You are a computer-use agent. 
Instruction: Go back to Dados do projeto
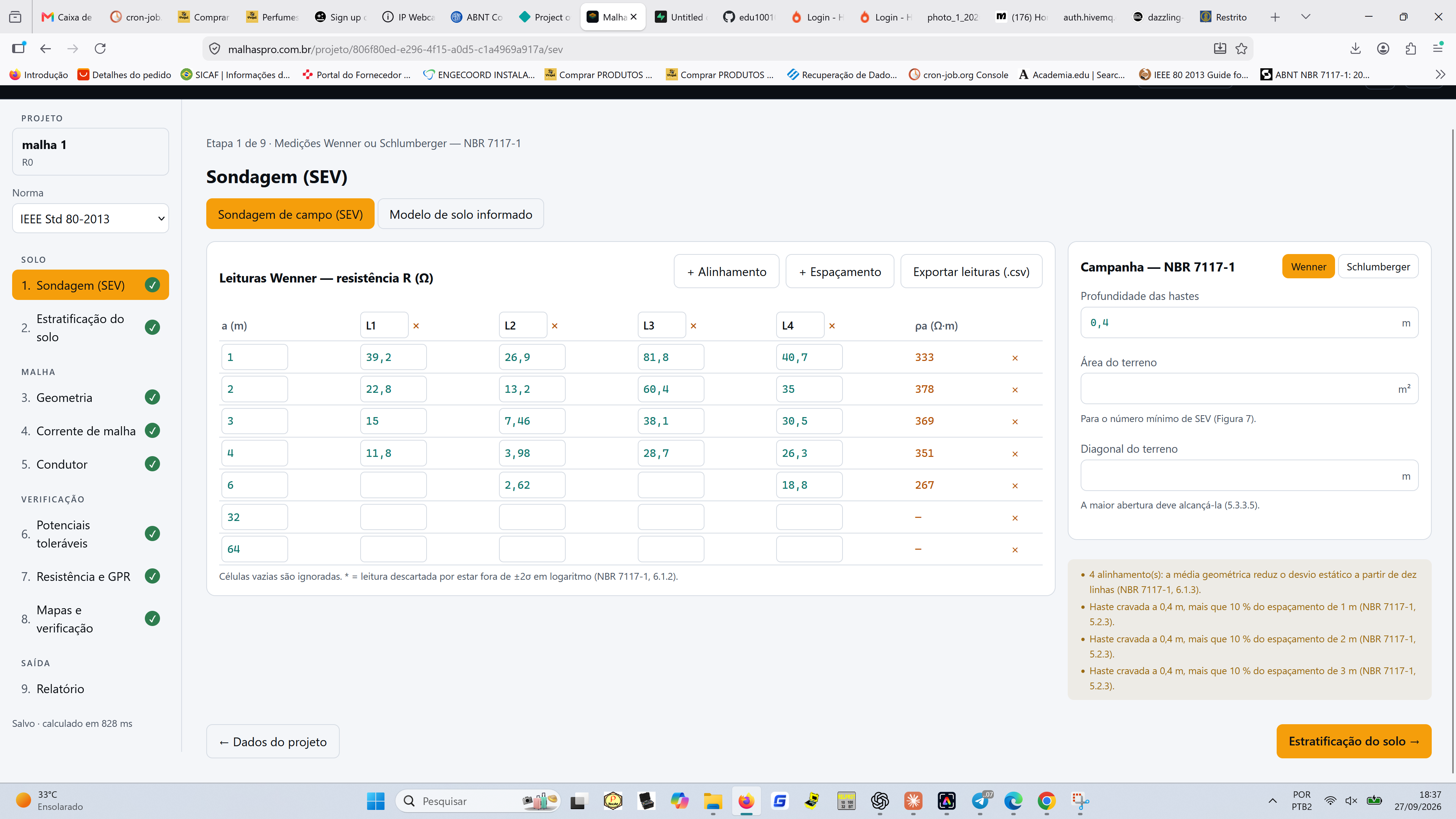click(273, 742)
